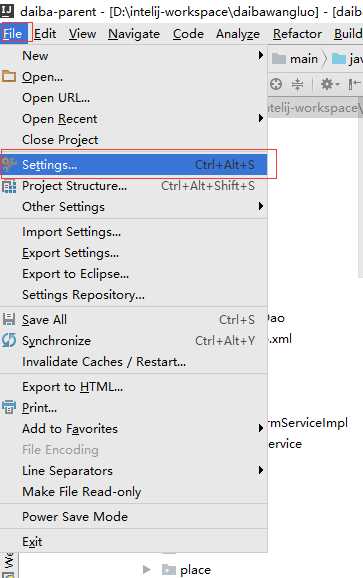
Task: Open the project view gear options
Action: [329, 84]
